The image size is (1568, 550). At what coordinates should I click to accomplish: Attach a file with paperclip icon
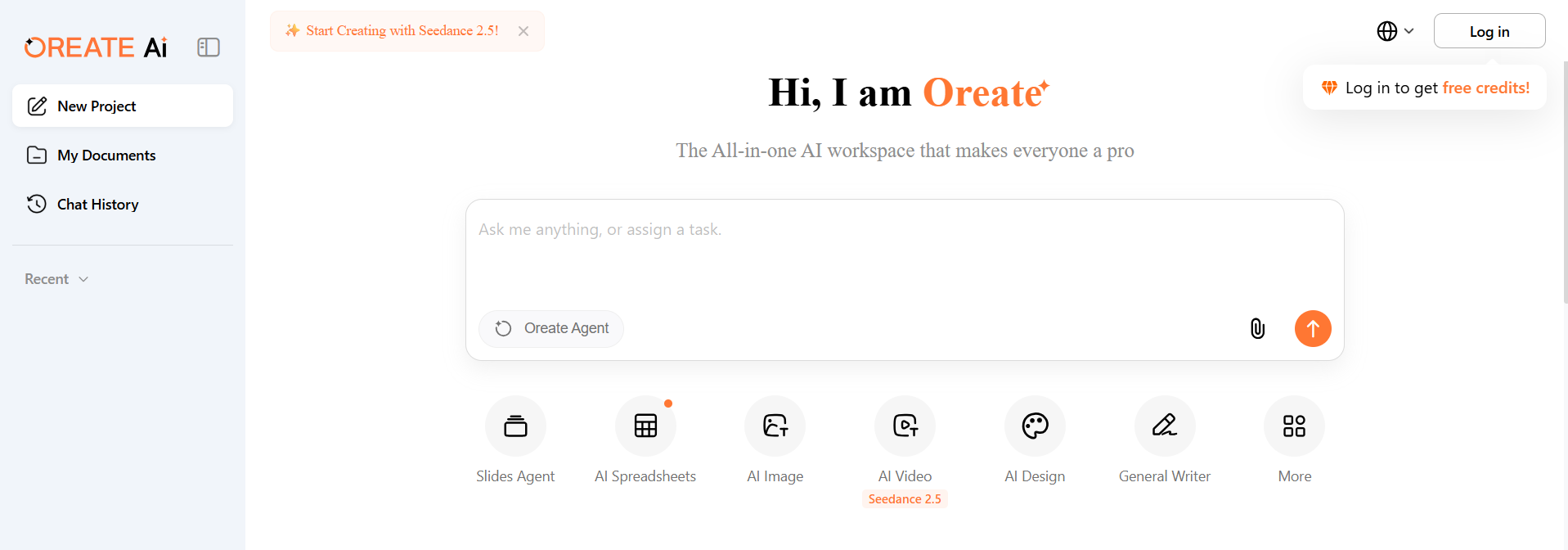(x=1257, y=328)
